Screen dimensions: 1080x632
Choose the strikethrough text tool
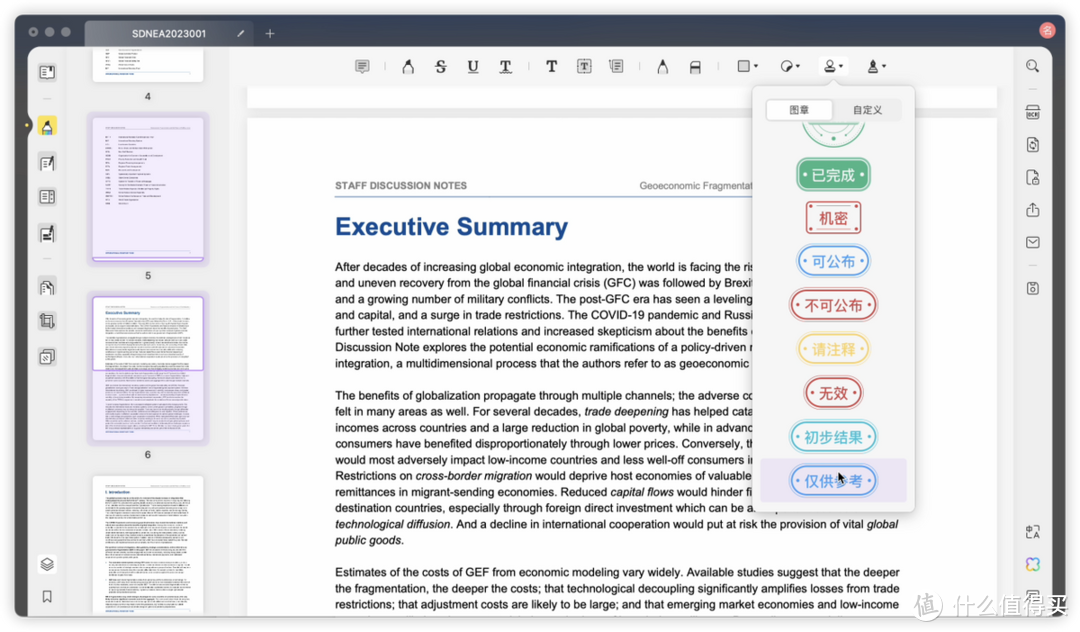441,67
